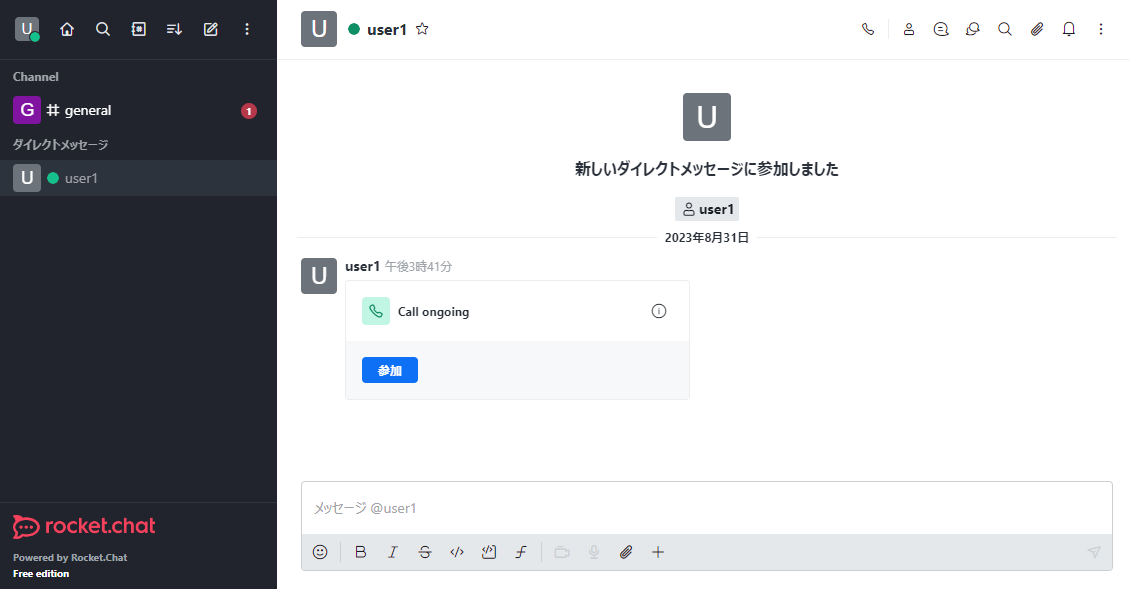1129x589 pixels.
Task: Open the sidebar three-dot administration menu
Action: point(247,29)
